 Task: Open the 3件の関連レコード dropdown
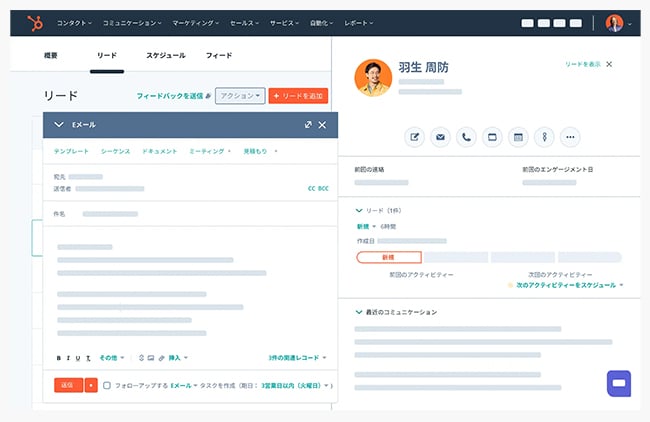297,358
